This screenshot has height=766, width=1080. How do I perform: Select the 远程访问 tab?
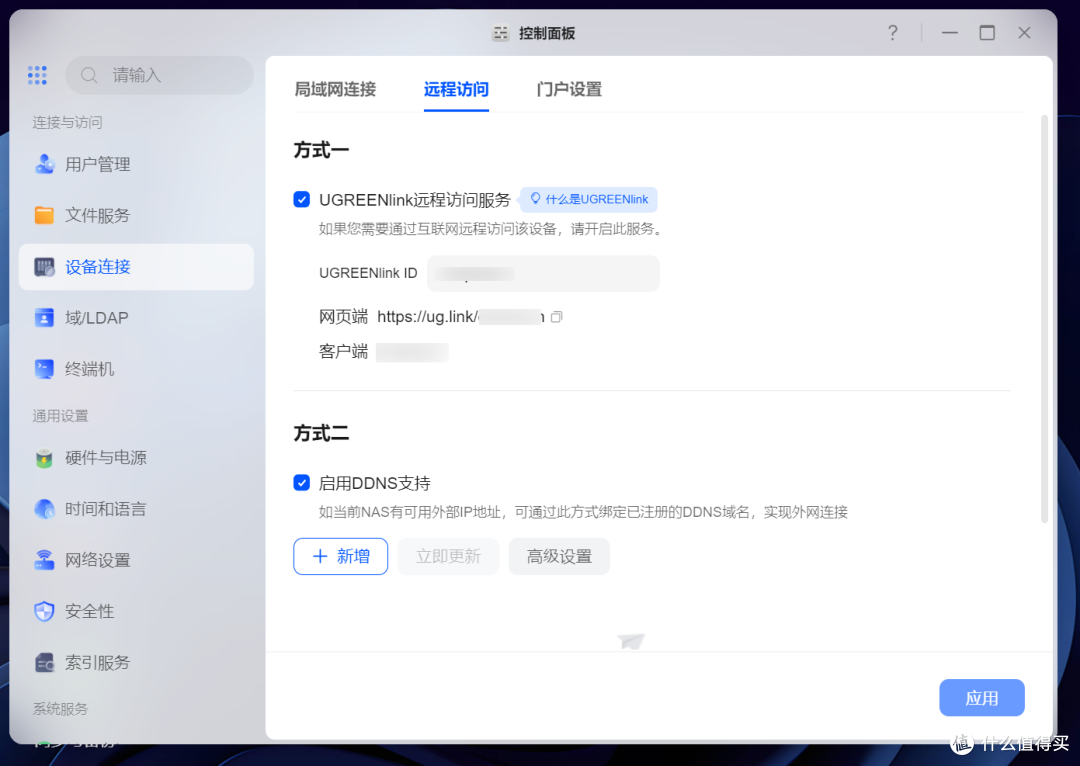click(x=456, y=90)
